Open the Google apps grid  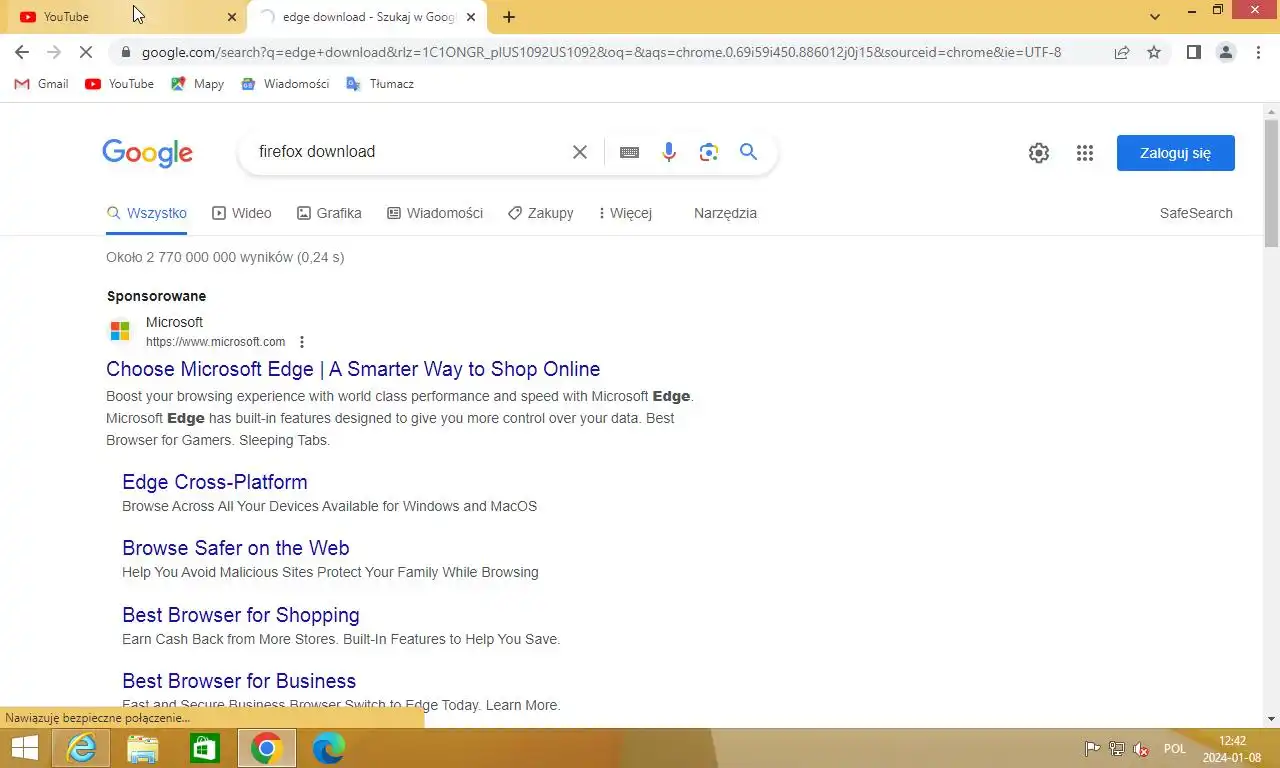[x=1085, y=153]
